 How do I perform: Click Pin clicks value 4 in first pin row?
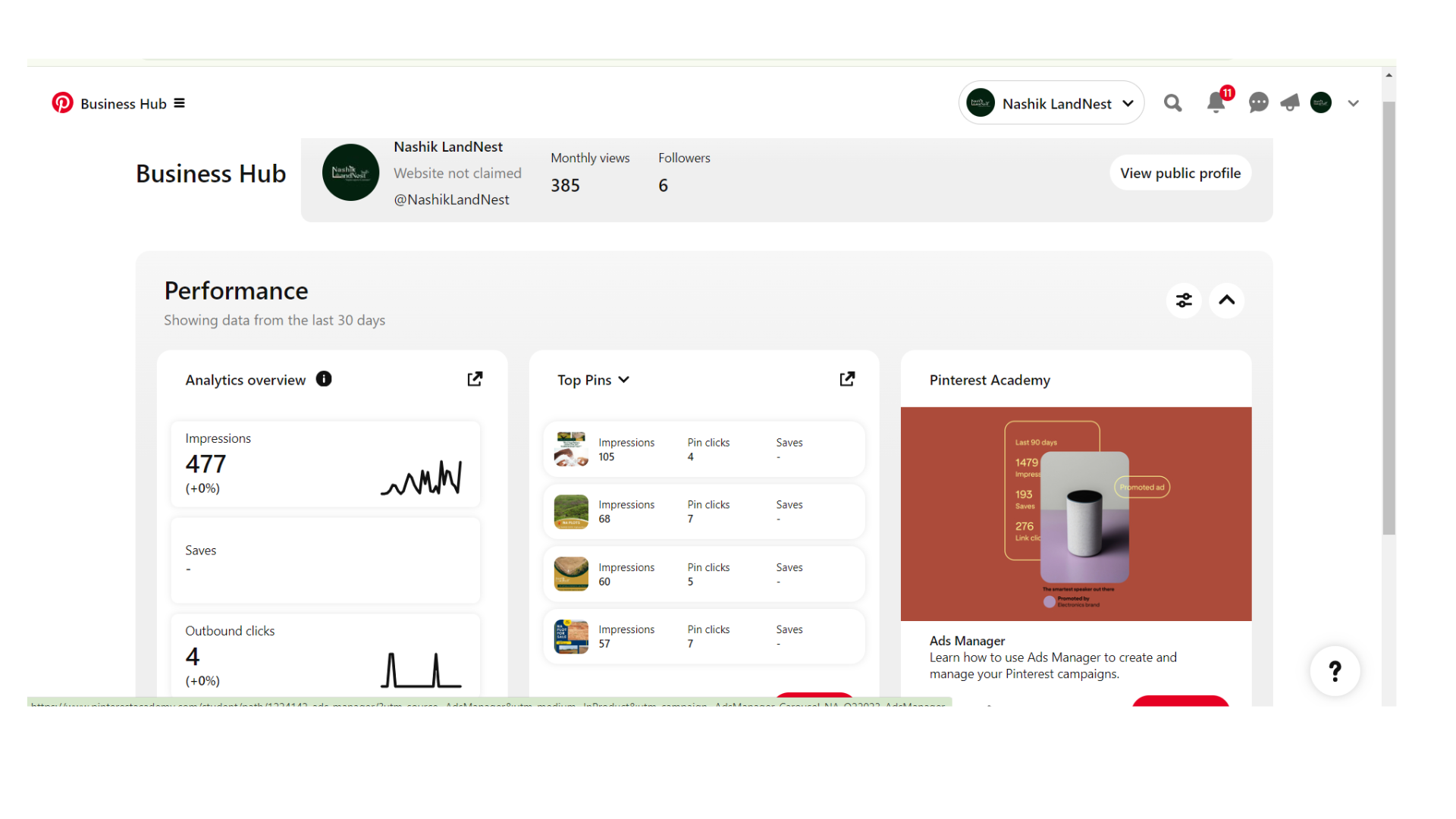[690, 457]
